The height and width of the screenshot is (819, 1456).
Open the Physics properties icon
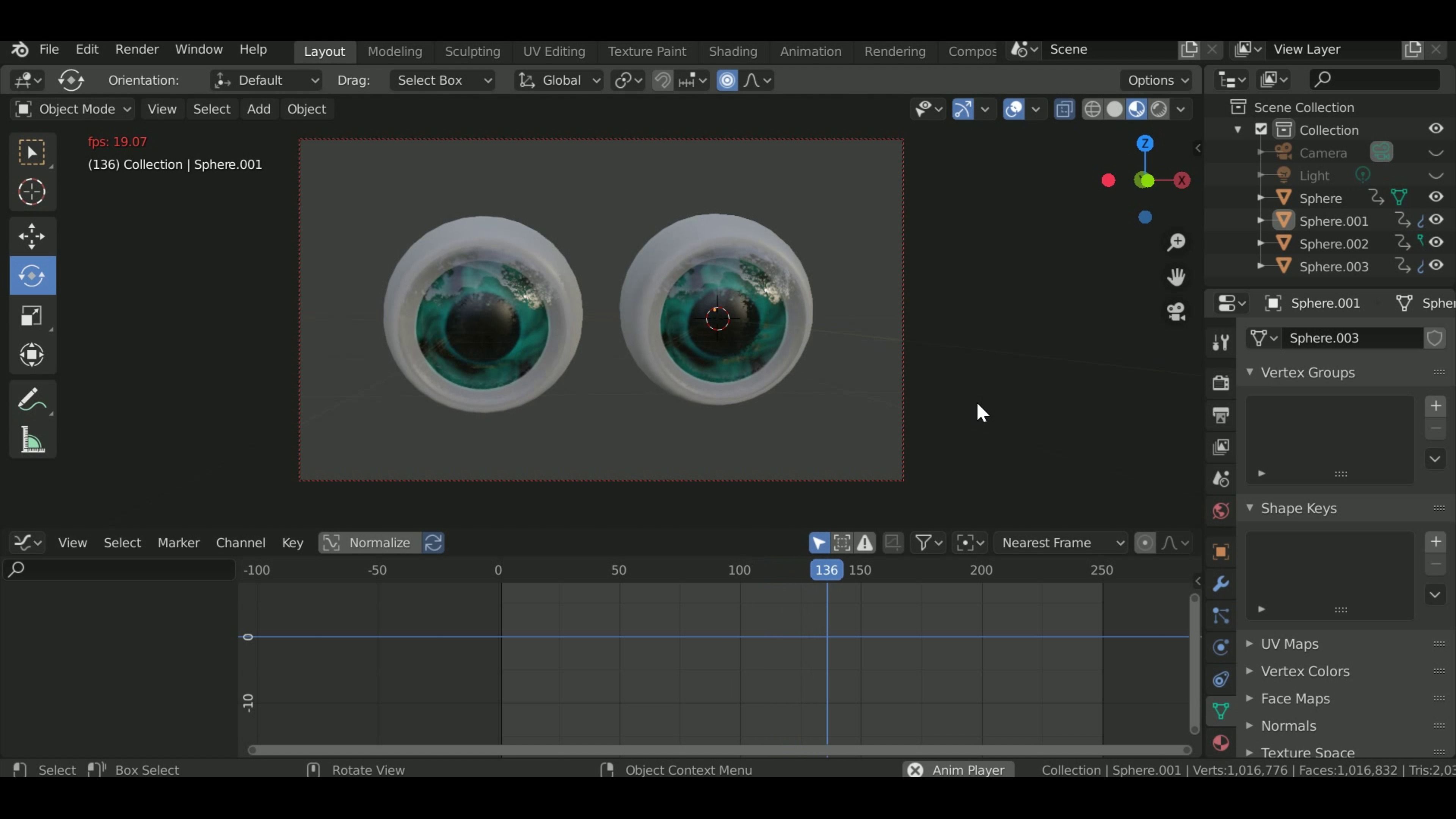point(1221,647)
